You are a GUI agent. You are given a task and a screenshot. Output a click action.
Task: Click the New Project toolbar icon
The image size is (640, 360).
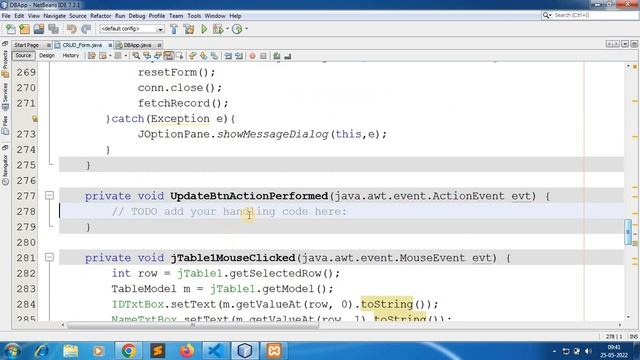(24, 29)
